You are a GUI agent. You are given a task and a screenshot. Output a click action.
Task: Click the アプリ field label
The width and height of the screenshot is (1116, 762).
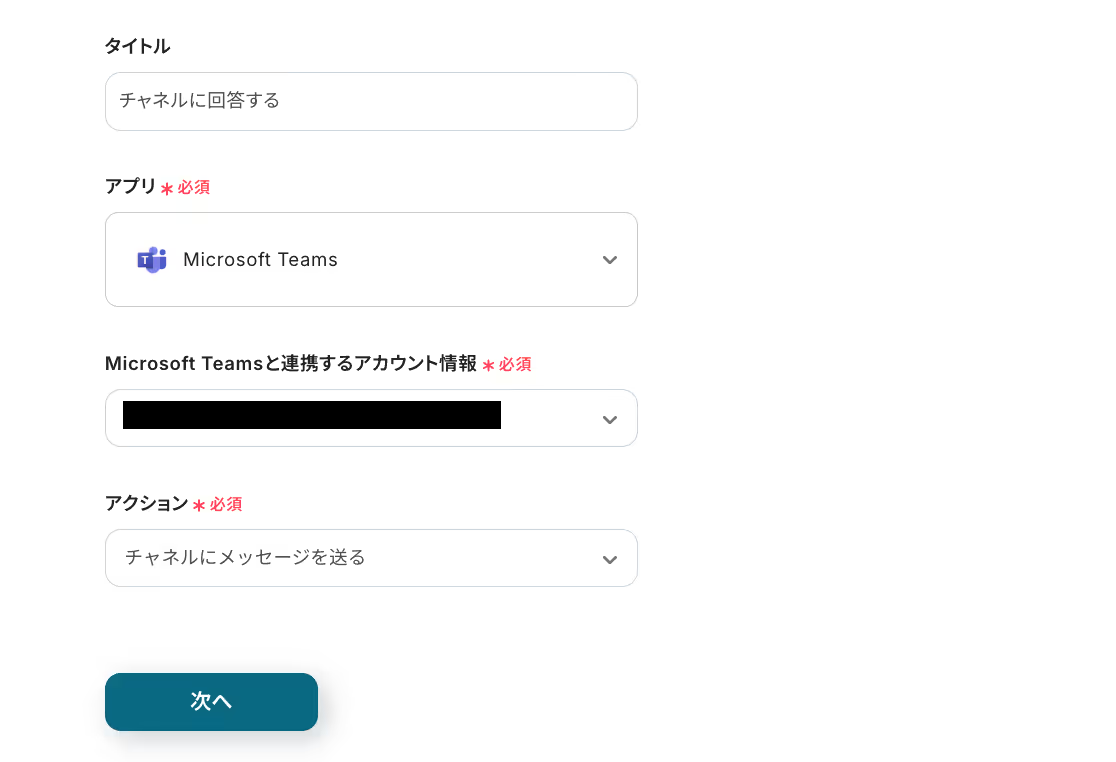click(x=130, y=187)
